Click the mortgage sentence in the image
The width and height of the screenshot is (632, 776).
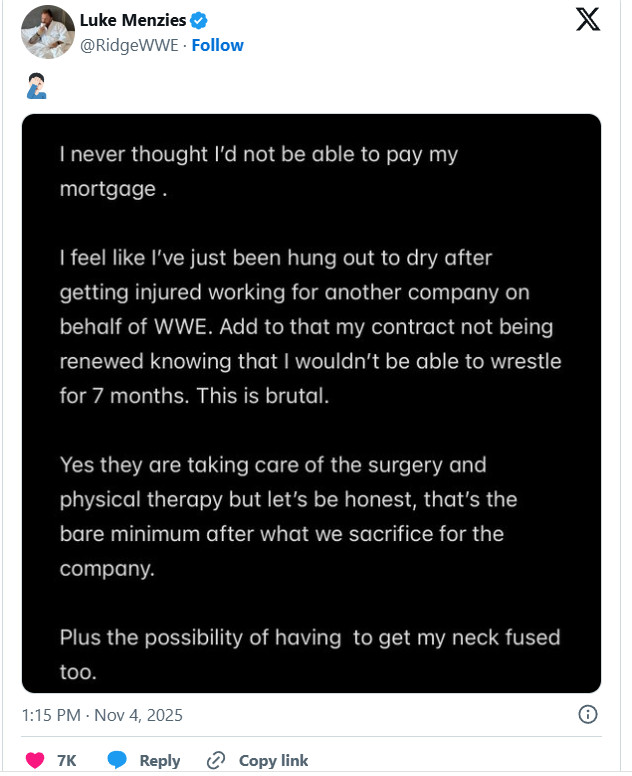pyautogui.click(x=258, y=172)
